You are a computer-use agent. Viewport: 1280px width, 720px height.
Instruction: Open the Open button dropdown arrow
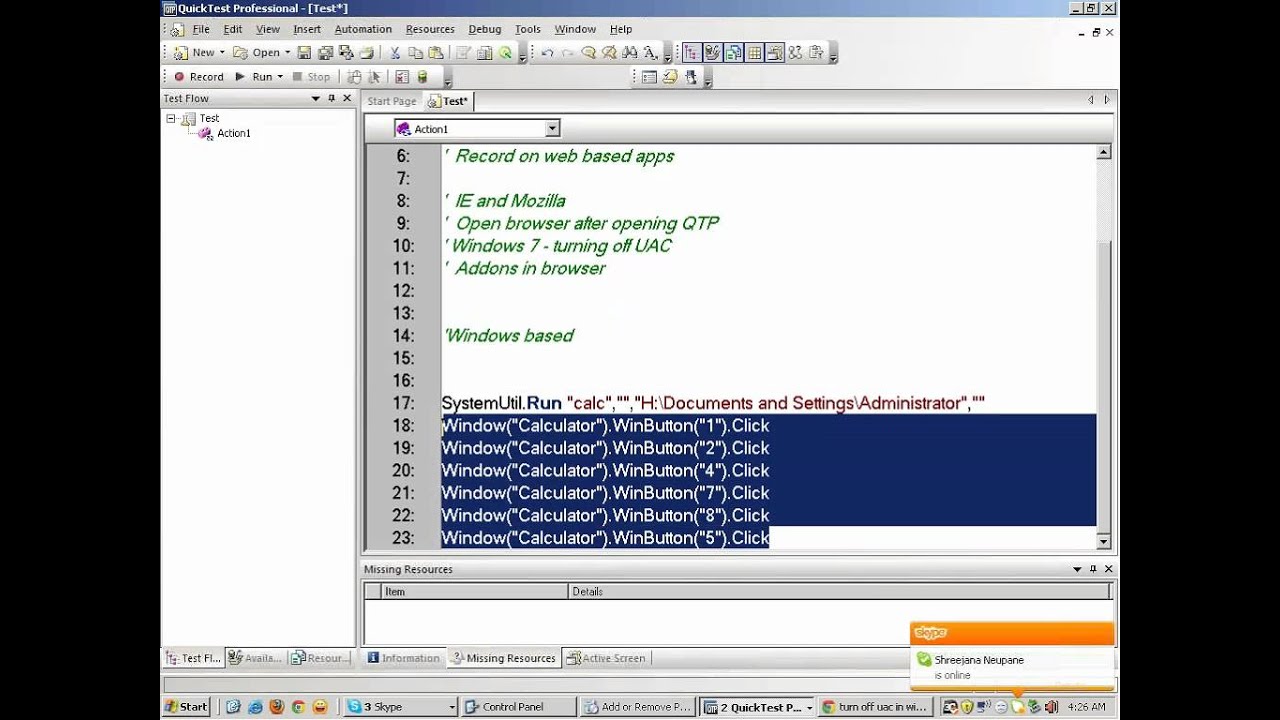tap(287, 52)
